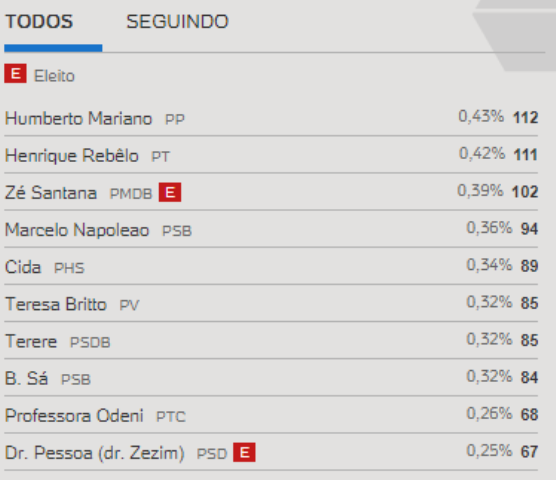Select candidate Marcelo Napoleao

[271, 230]
